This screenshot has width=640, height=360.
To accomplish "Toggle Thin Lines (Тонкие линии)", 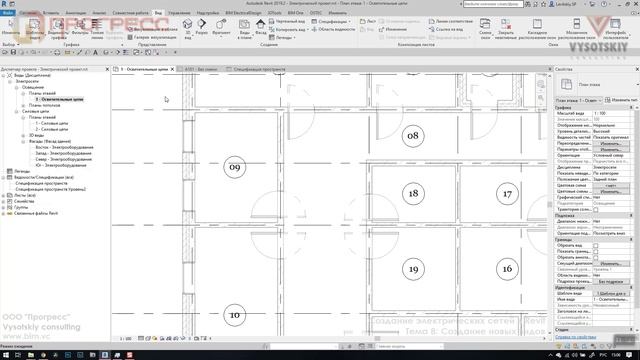I will pos(97,29).
